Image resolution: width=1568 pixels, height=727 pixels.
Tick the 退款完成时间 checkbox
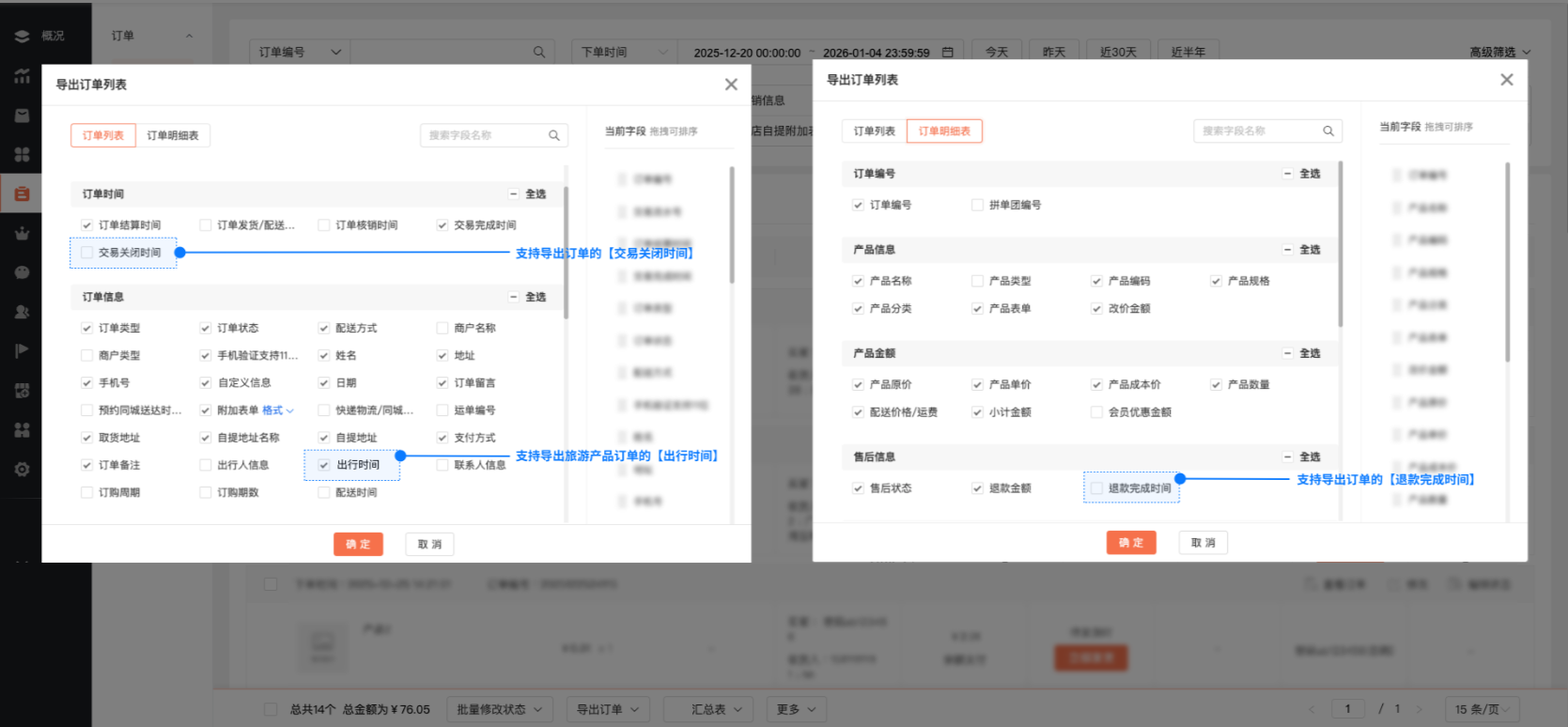tap(1096, 488)
